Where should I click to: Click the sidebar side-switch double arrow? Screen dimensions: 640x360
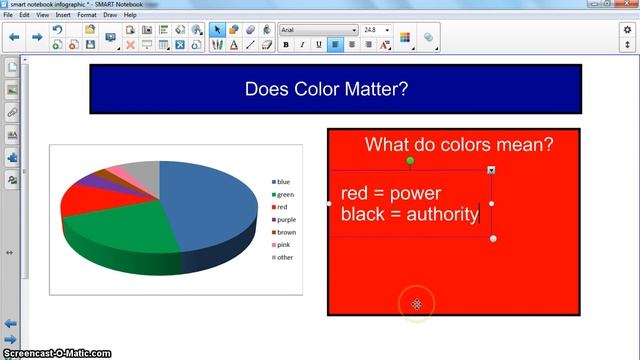[9, 253]
